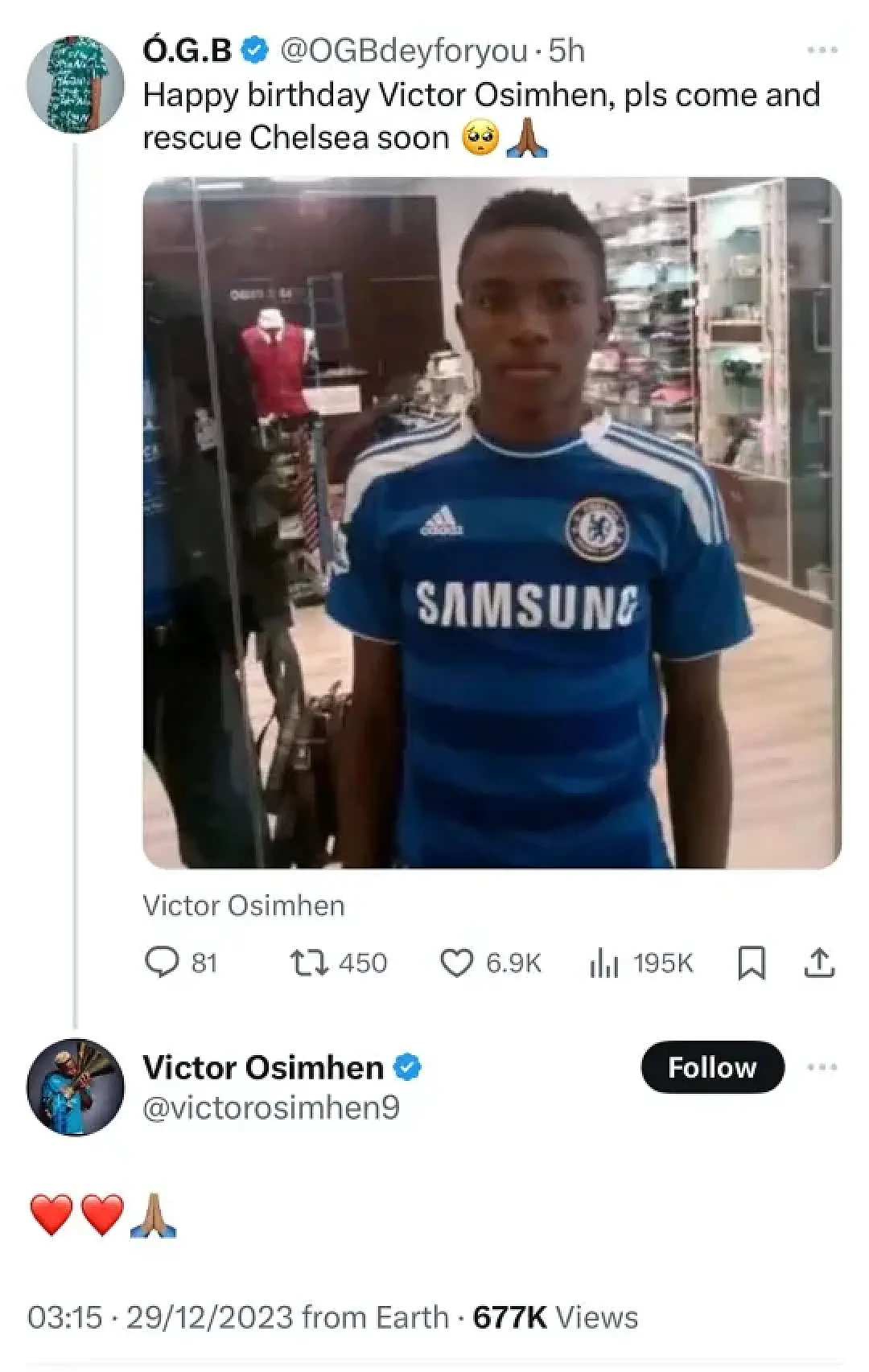Open the O.G.B profile avatar
The image size is (869, 1372).
coord(76,84)
